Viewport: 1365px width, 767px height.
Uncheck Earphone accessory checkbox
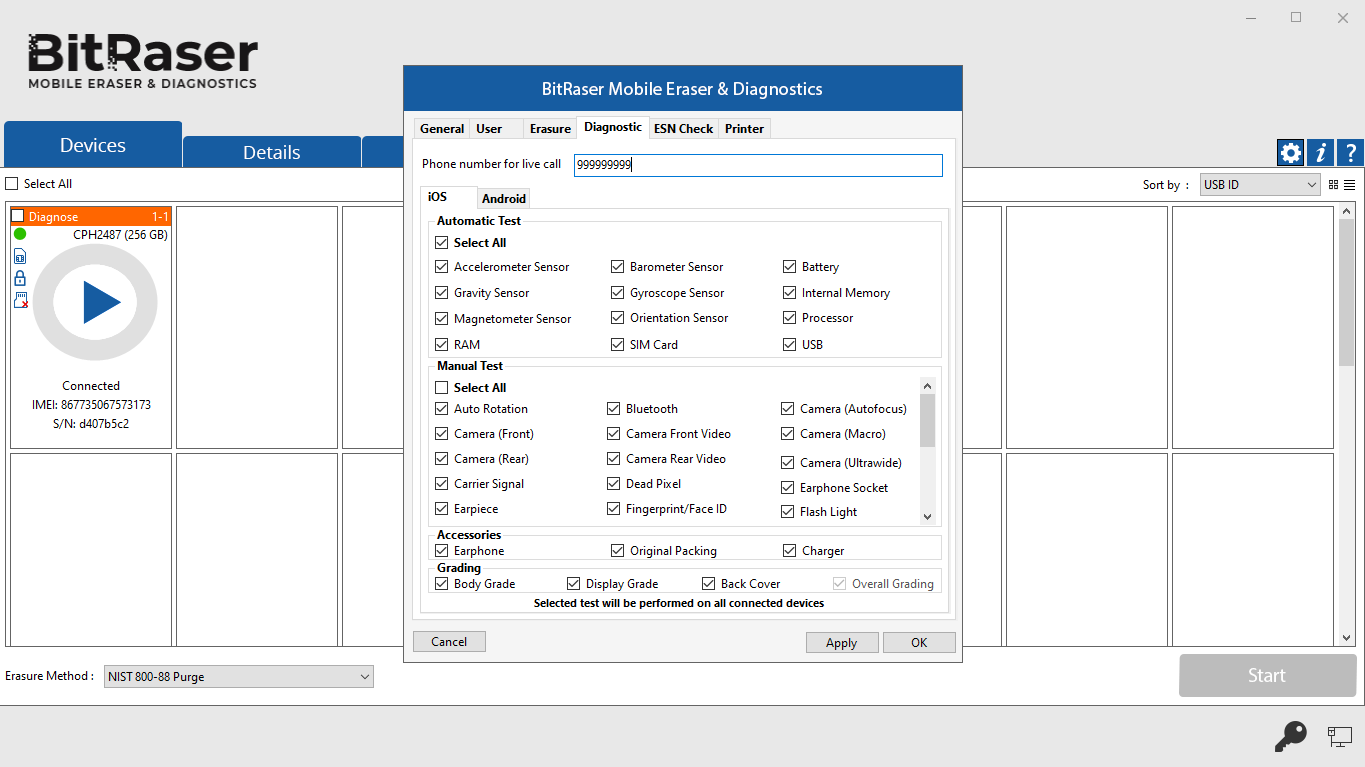pyautogui.click(x=442, y=551)
